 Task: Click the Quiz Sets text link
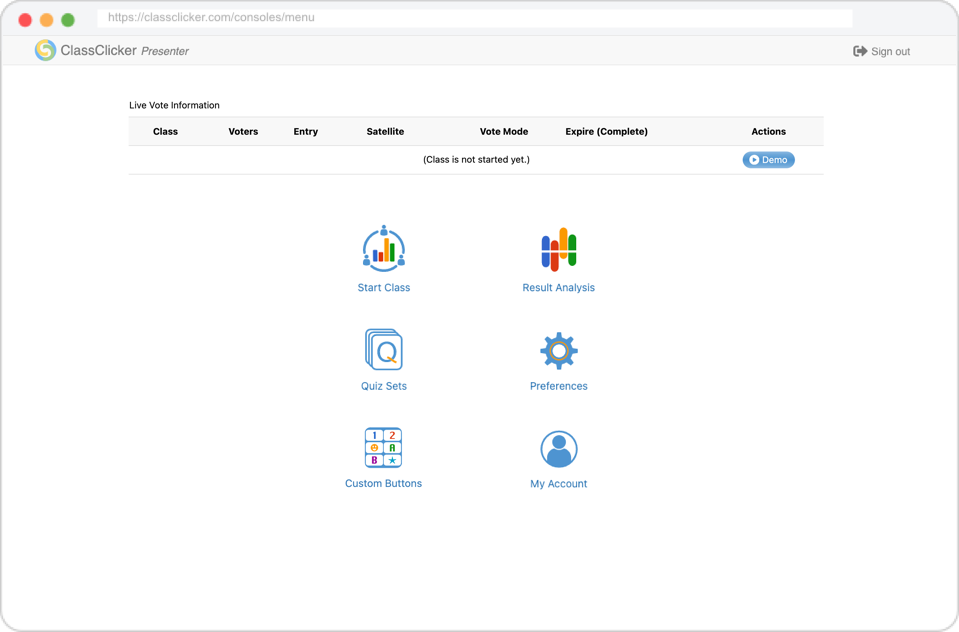pos(383,386)
